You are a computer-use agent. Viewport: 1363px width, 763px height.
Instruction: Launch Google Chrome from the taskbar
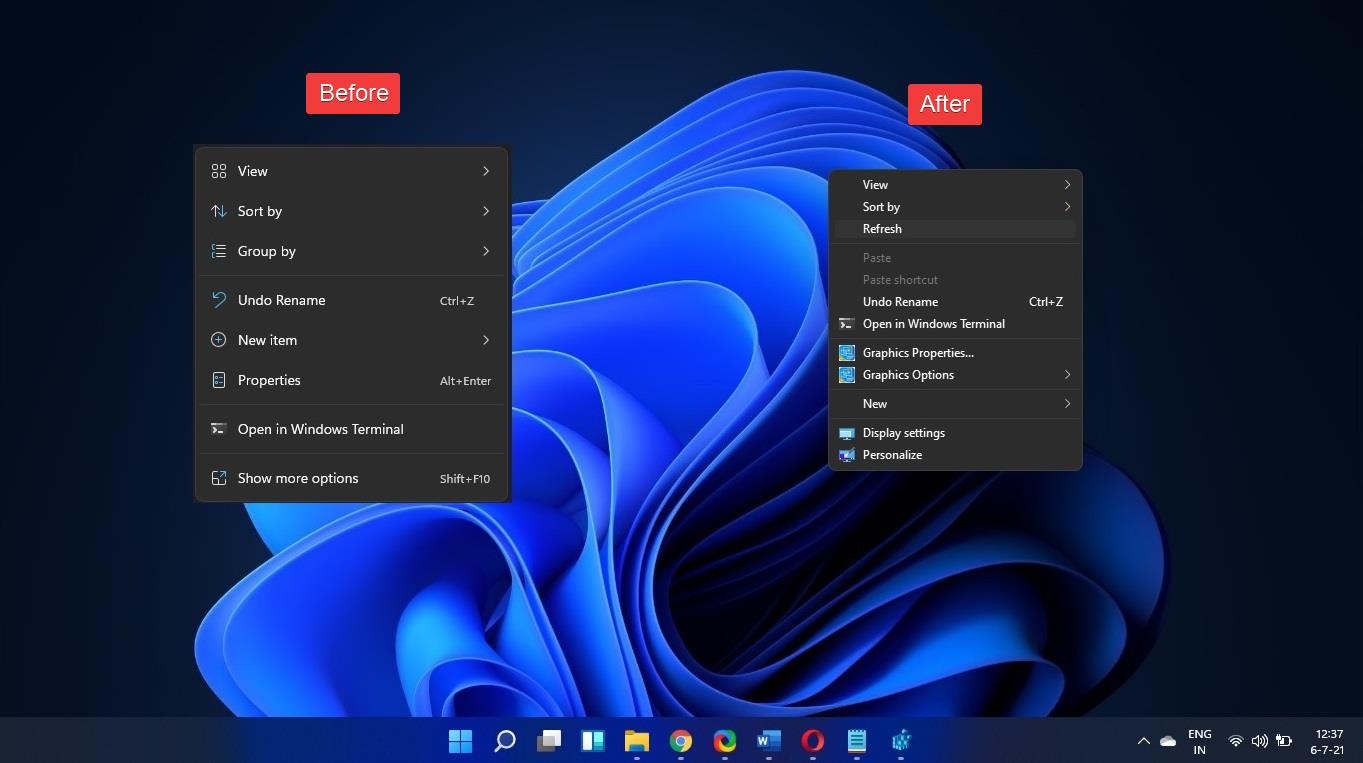coord(680,741)
